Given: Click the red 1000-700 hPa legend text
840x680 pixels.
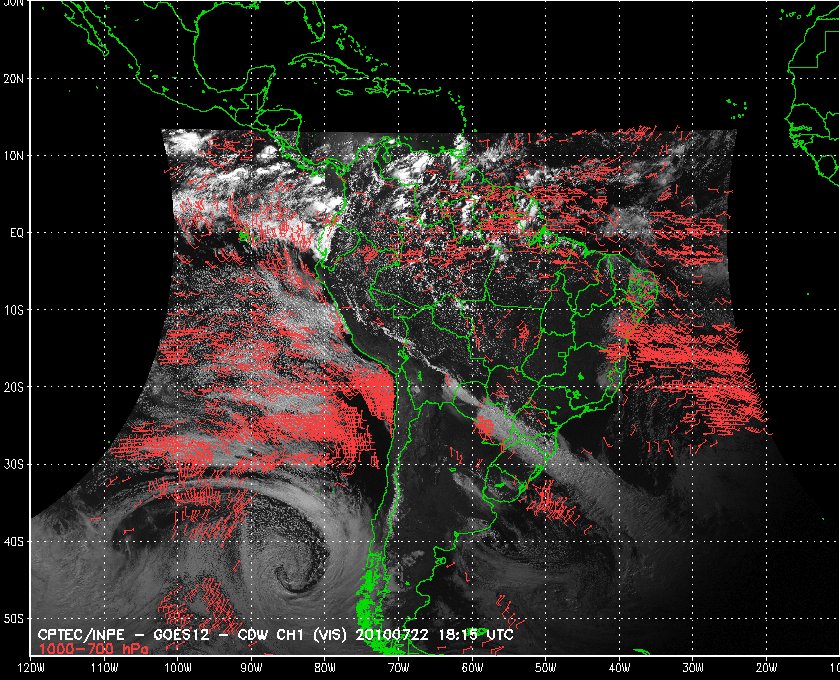Looking at the screenshot, I should (x=93, y=649).
